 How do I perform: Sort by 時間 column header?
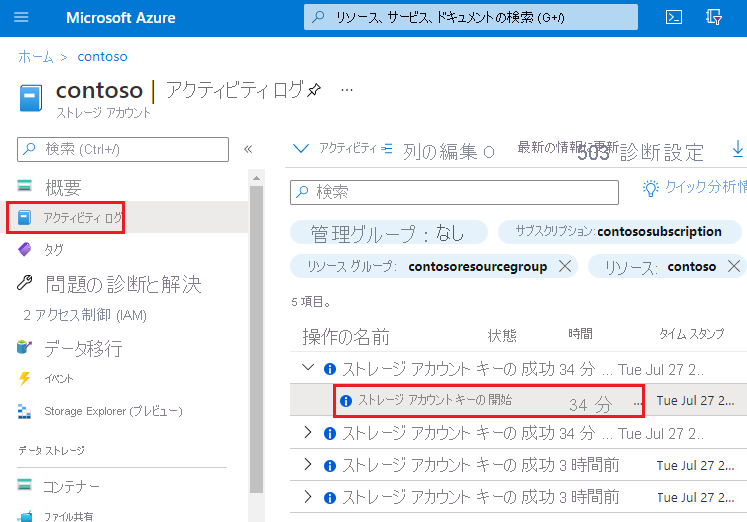click(580, 334)
